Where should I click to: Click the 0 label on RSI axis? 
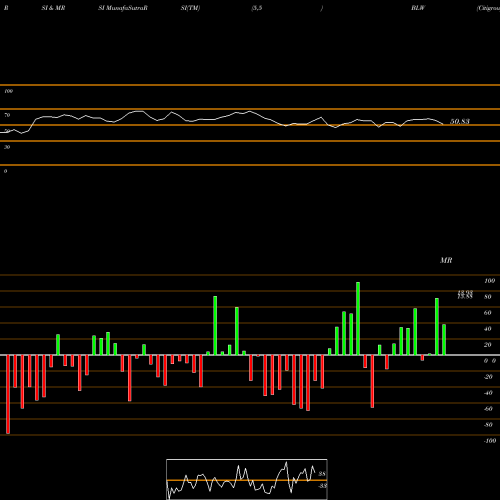(5, 171)
